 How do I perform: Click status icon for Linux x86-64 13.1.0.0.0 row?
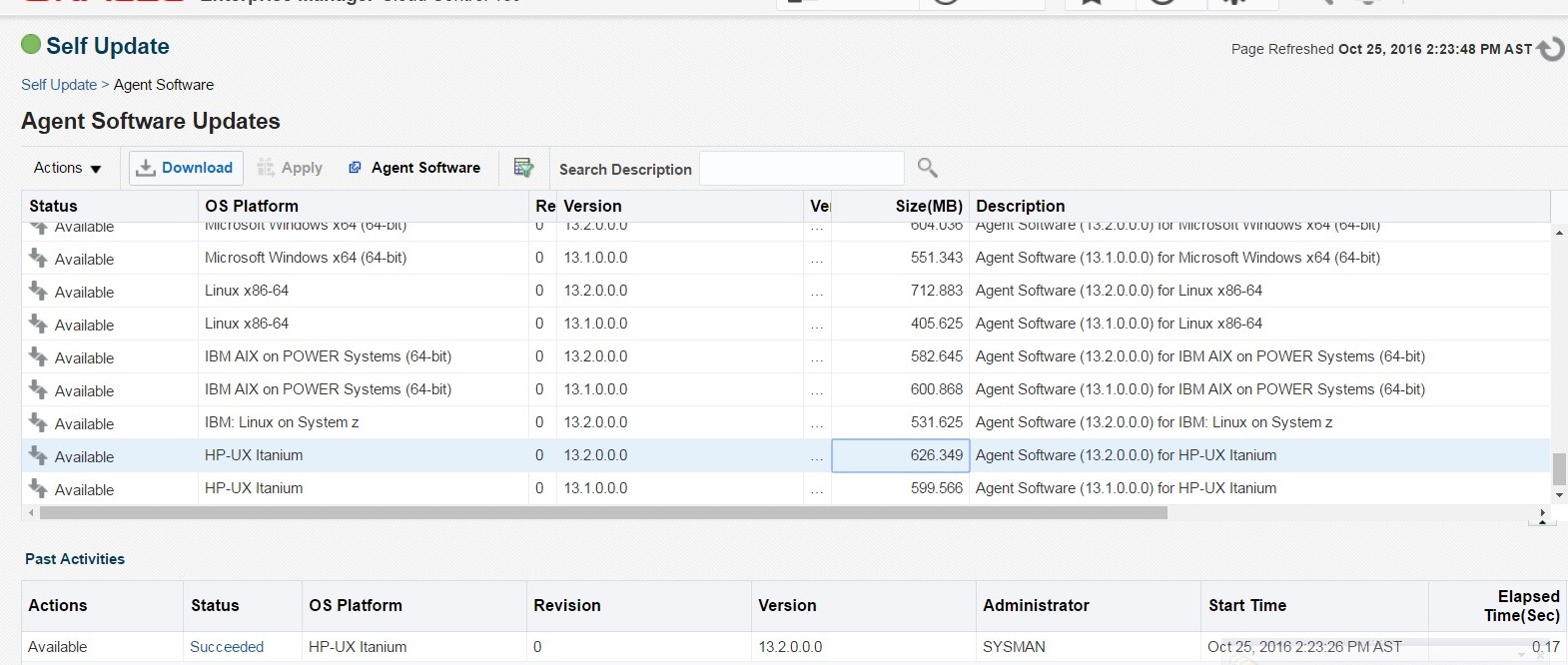pyautogui.click(x=39, y=324)
